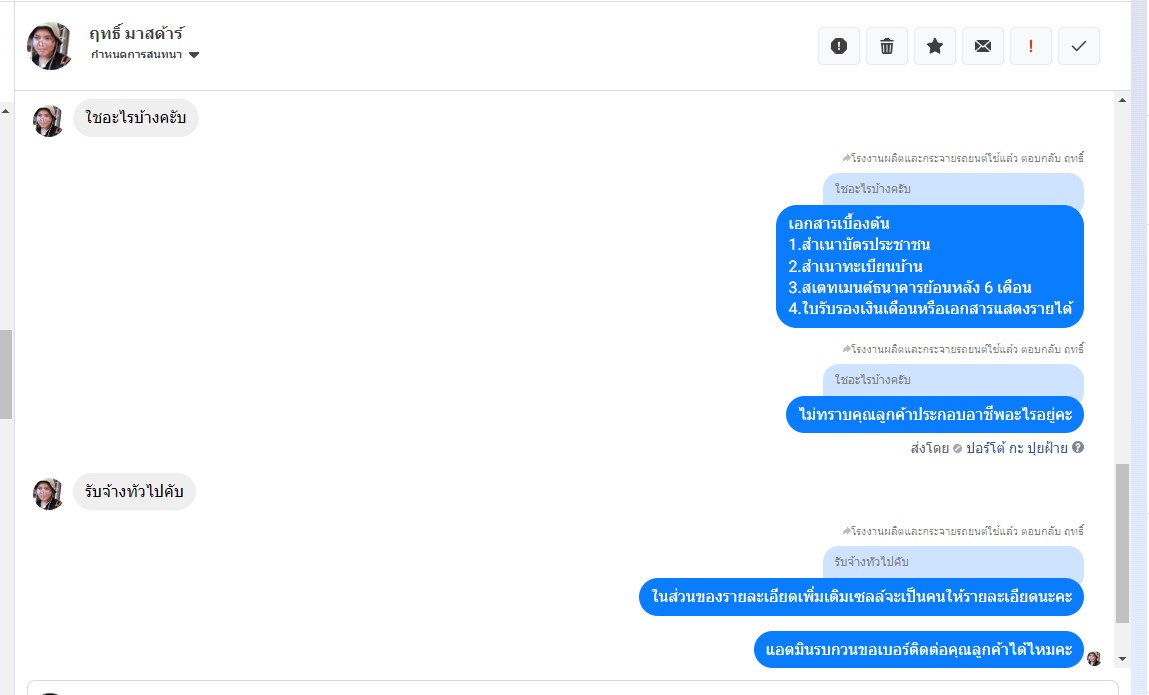Click the left panel scrollbar up arrow

pos(5,111)
